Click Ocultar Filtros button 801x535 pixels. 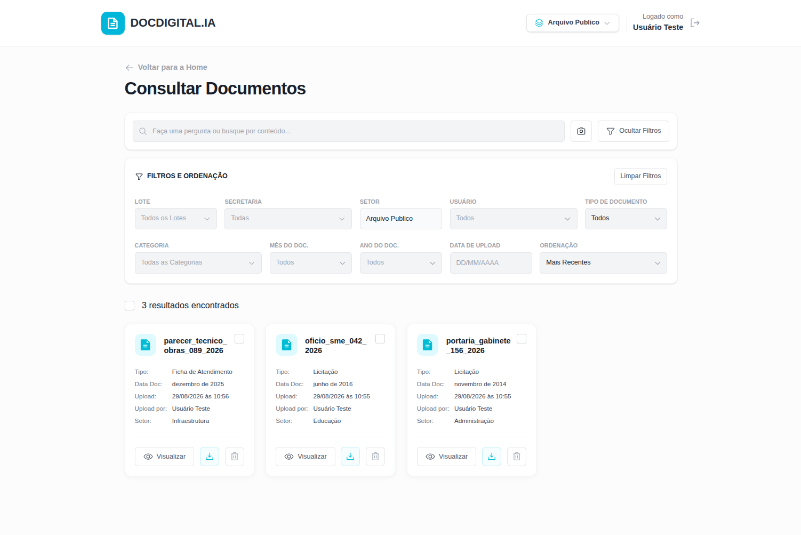point(633,131)
